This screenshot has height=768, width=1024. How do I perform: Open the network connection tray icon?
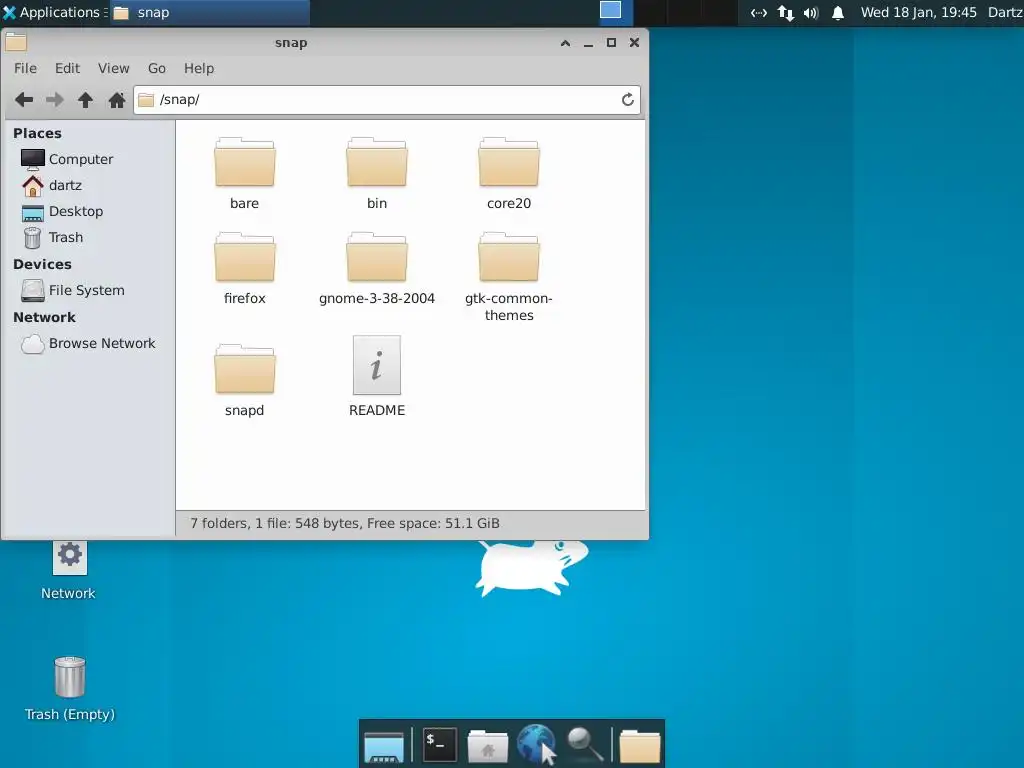(759, 12)
